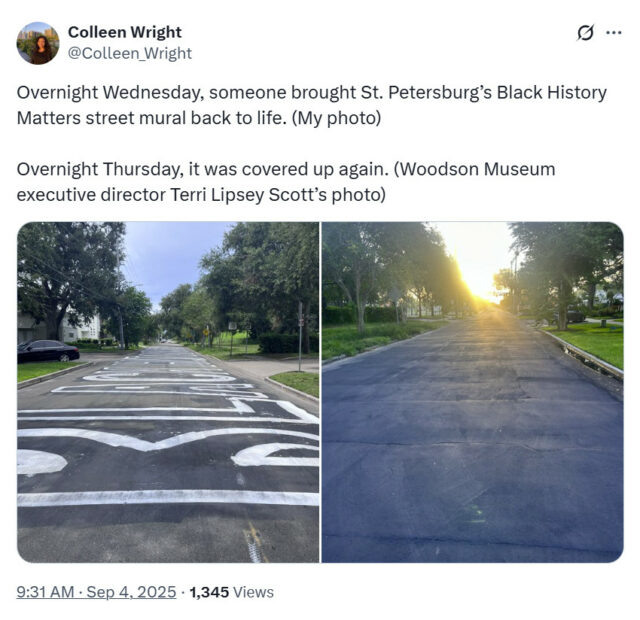
Task: Select the Overnight Thursday sentence text
Action: (x=286, y=182)
